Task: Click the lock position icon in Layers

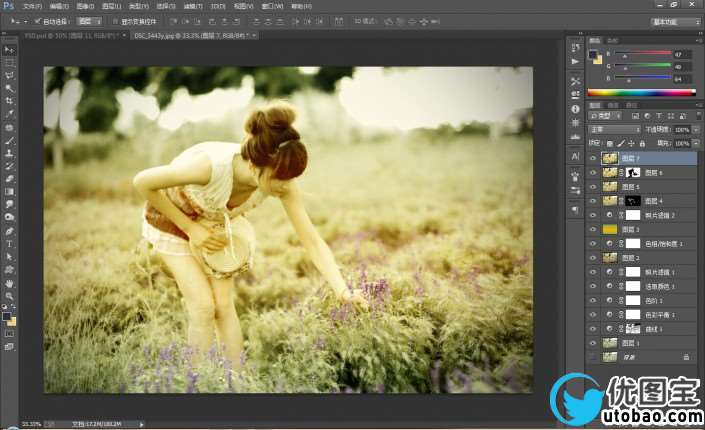Action: [631, 143]
